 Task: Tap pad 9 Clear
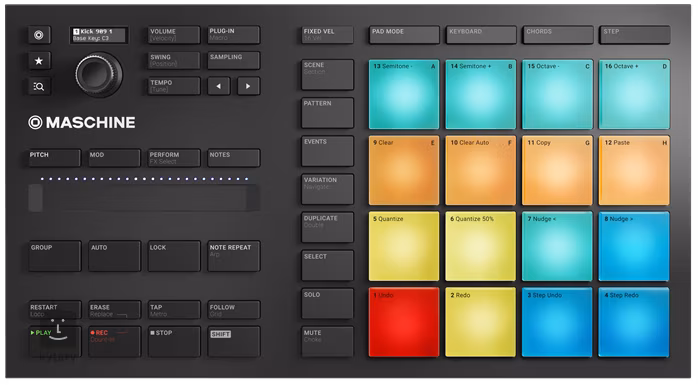[x=404, y=171]
